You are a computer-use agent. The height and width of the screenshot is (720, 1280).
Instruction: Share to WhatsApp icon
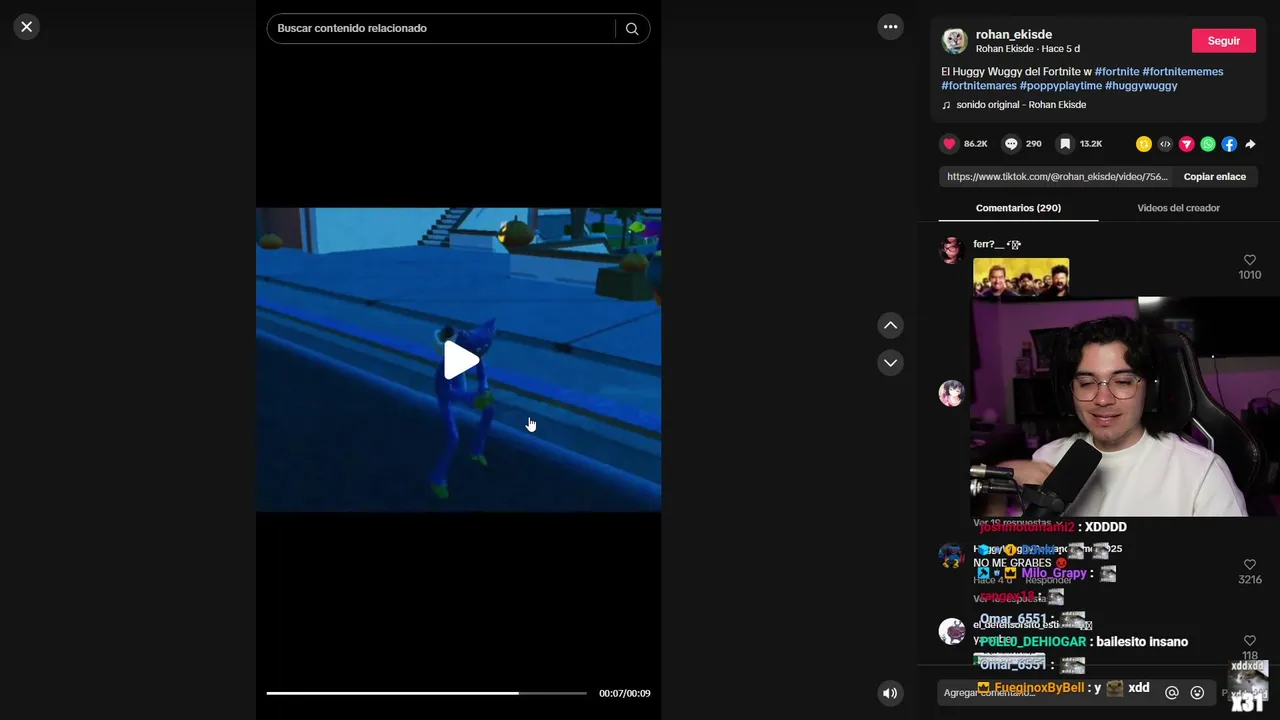[1208, 144]
